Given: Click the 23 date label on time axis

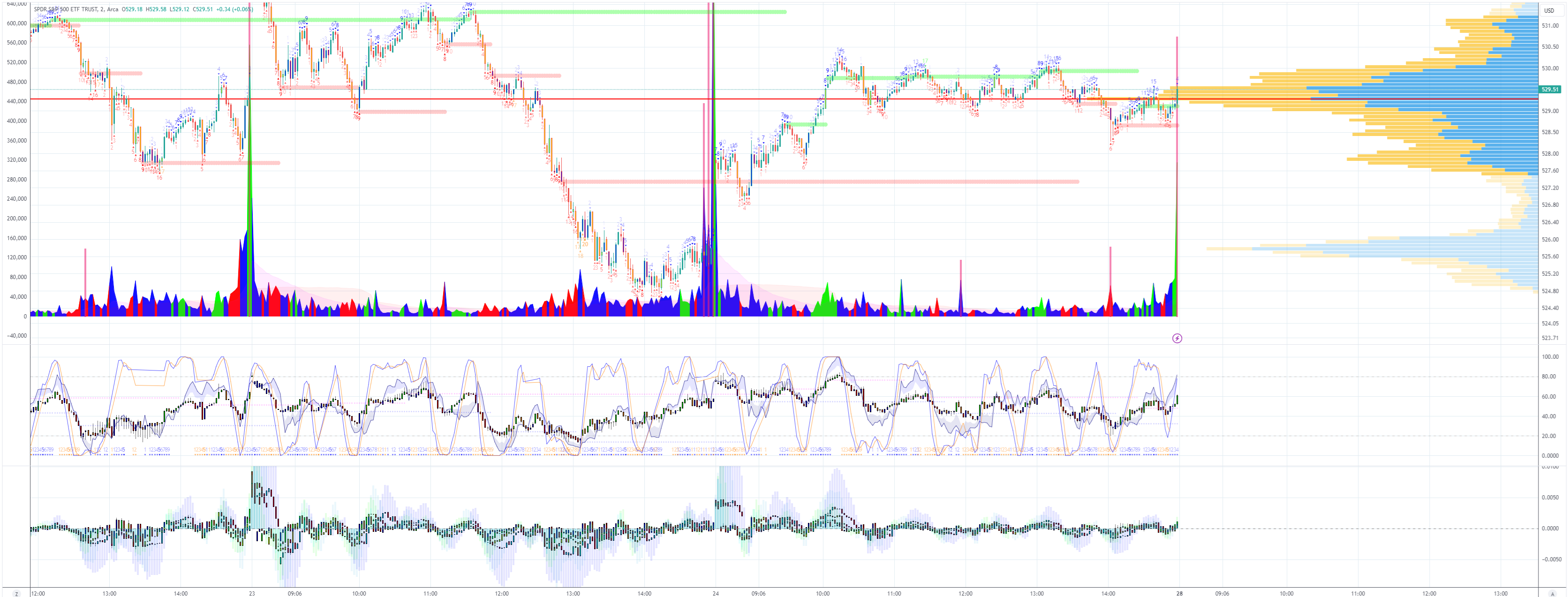Looking at the screenshot, I should coord(251,593).
